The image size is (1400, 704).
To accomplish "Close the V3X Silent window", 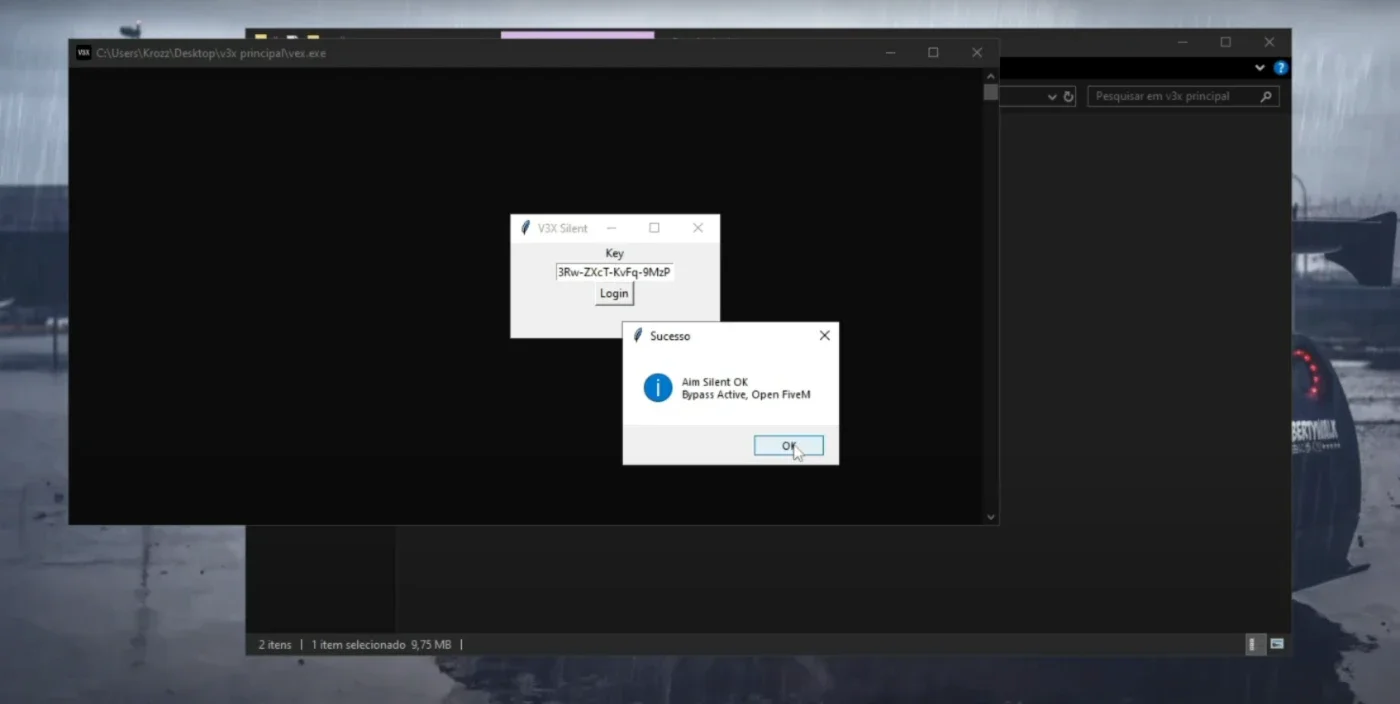I will pos(698,228).
